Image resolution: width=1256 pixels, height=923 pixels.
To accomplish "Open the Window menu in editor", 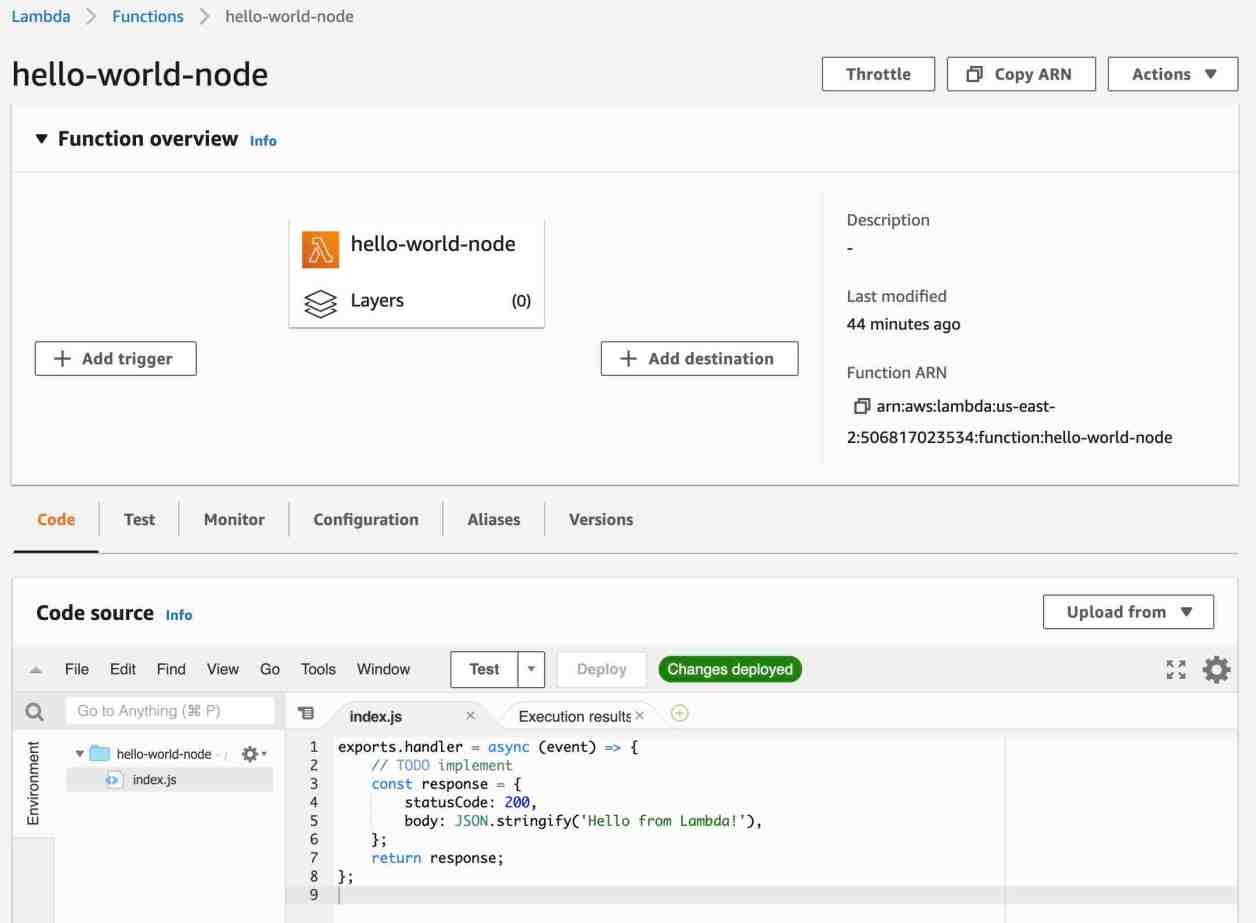I will coord(383,669).
